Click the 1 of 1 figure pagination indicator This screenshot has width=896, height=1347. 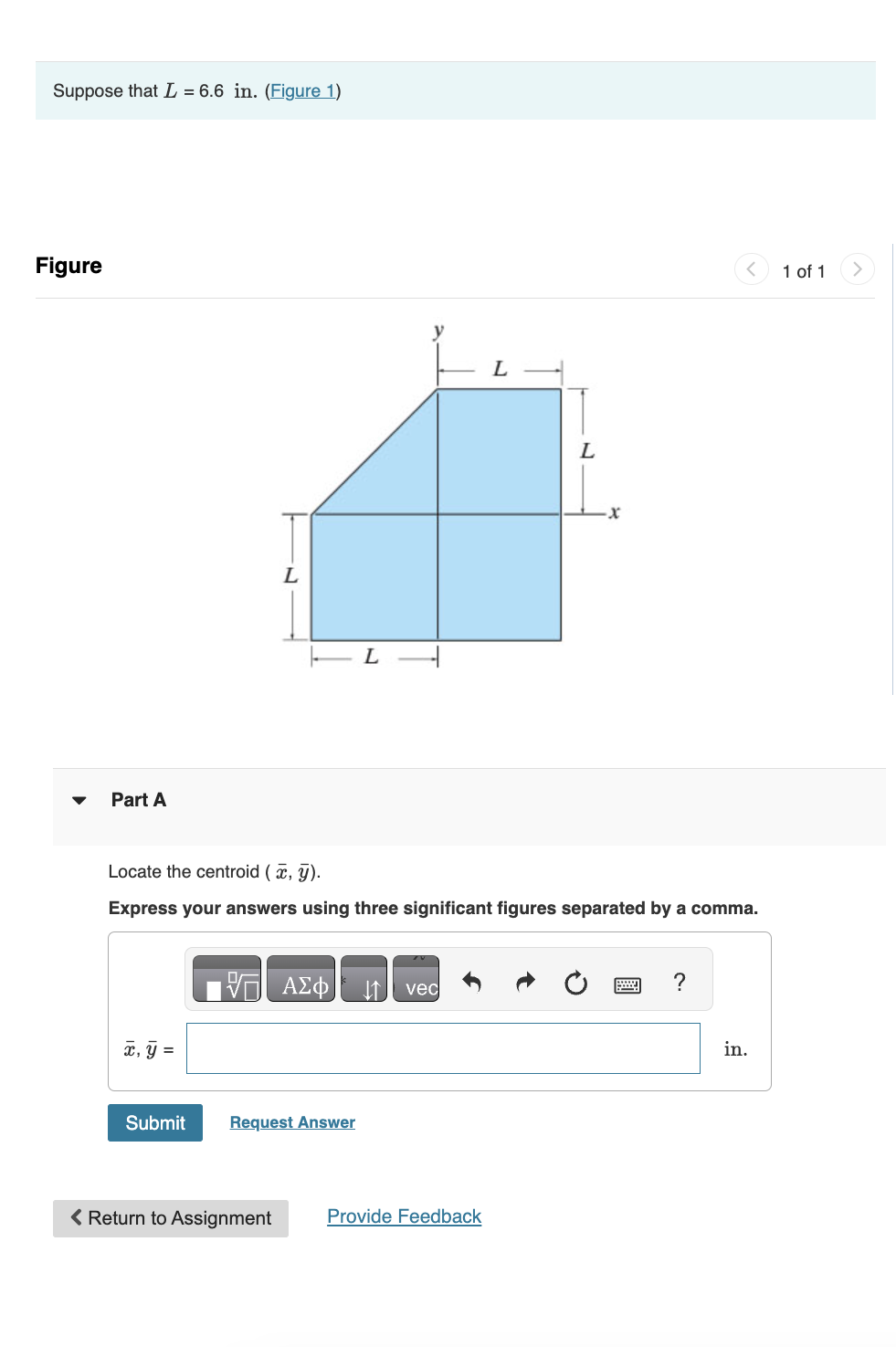click(x=804, y=270)
